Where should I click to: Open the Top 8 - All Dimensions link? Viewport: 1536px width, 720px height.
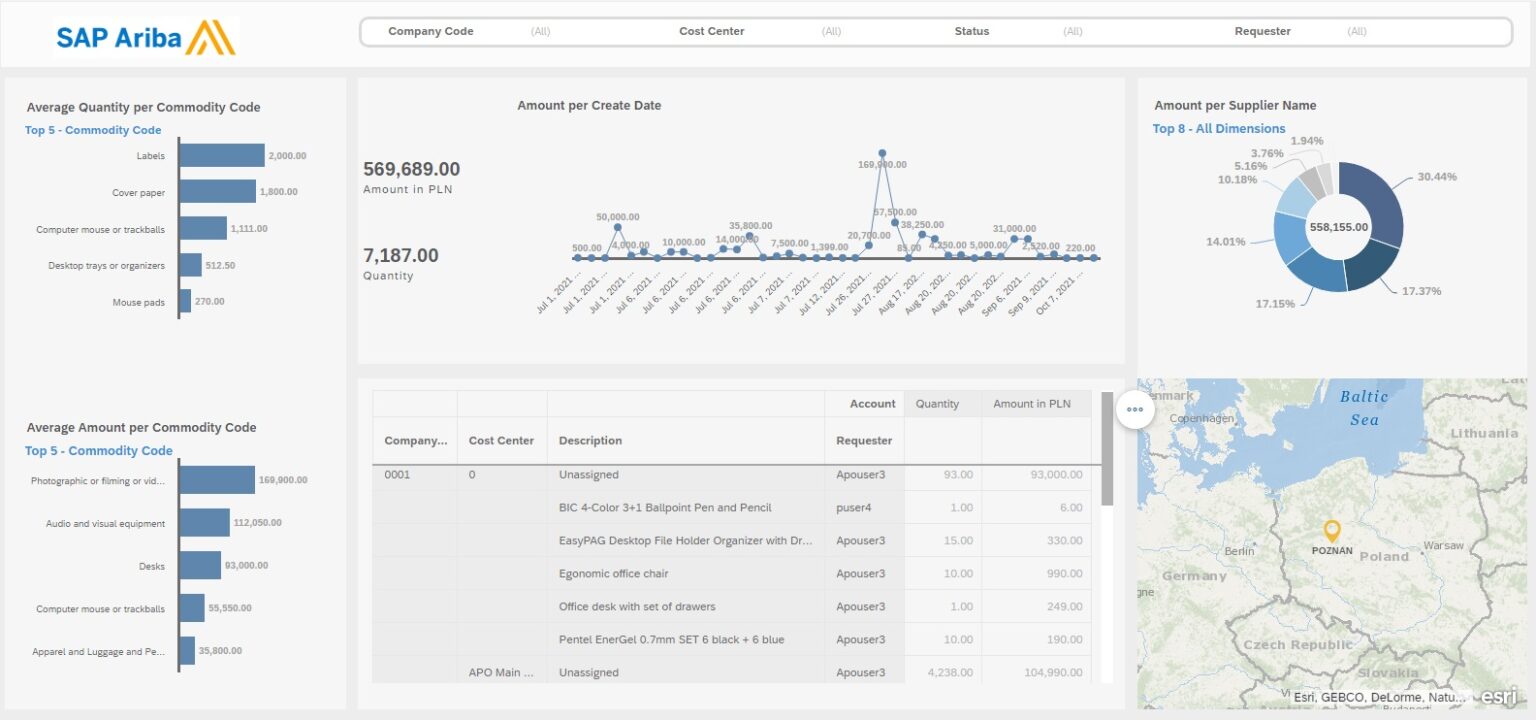tap(1221, 128)
